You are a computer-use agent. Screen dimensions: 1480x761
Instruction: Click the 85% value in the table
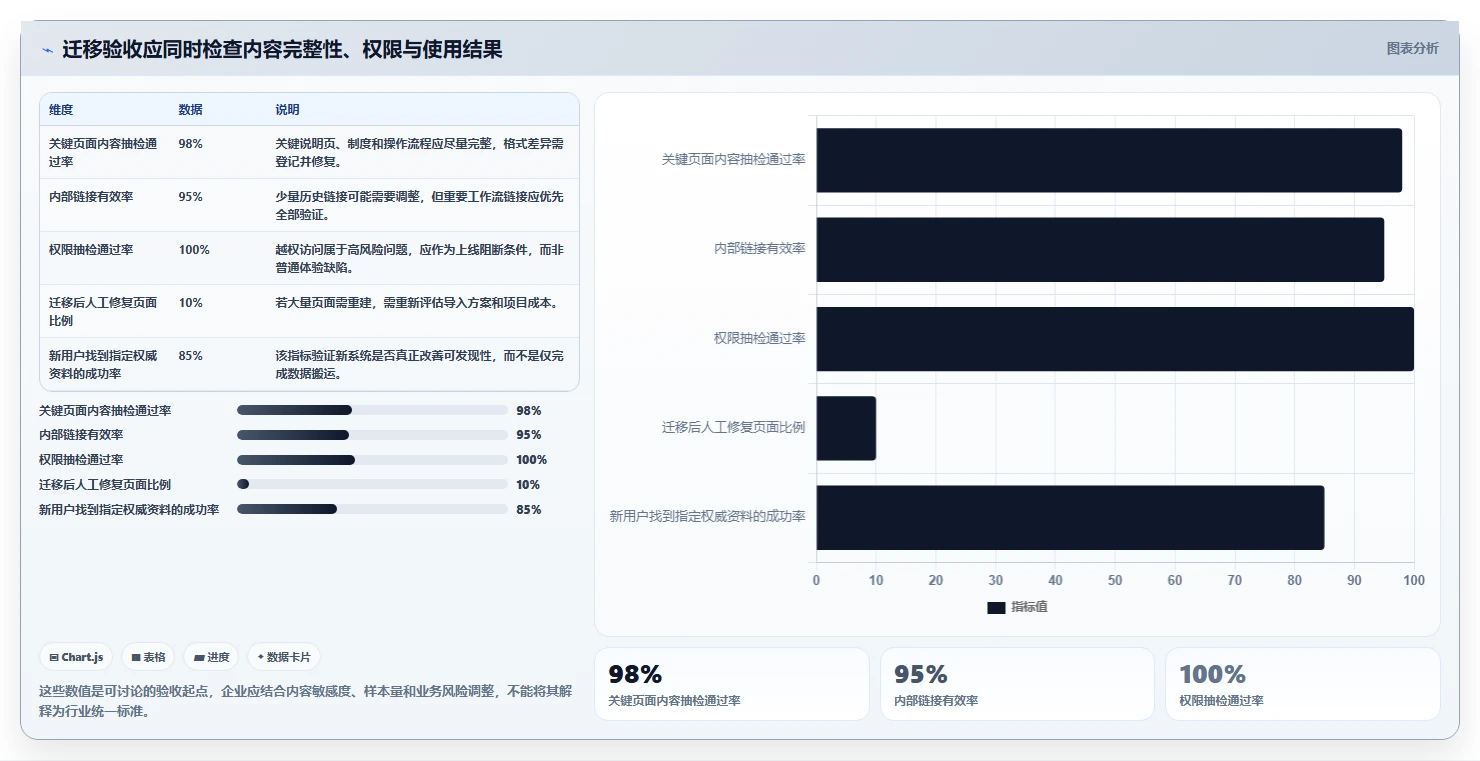pos(190,356)
